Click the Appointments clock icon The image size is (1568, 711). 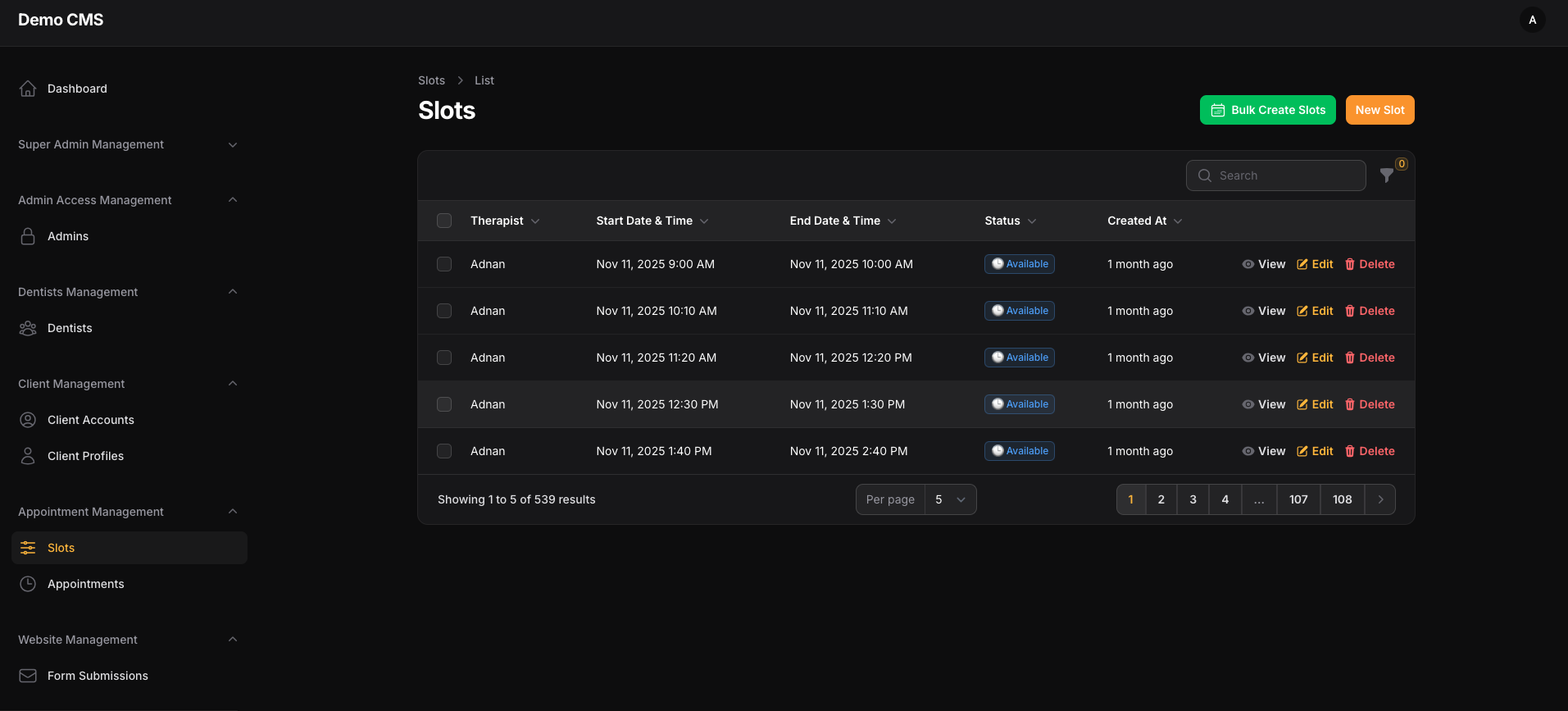coord(28,584)
